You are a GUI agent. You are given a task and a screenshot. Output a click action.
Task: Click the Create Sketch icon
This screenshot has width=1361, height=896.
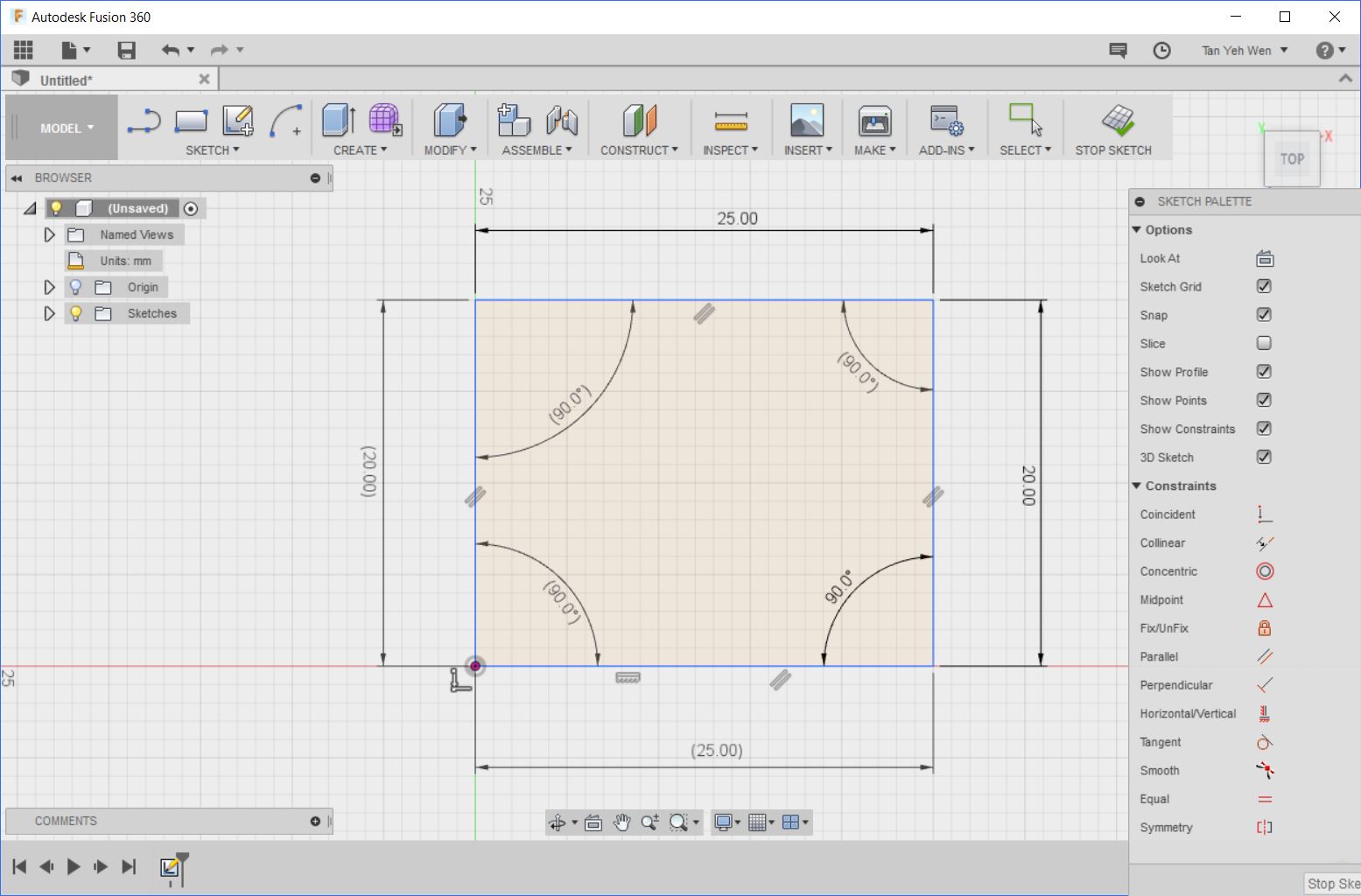(237, 121)
